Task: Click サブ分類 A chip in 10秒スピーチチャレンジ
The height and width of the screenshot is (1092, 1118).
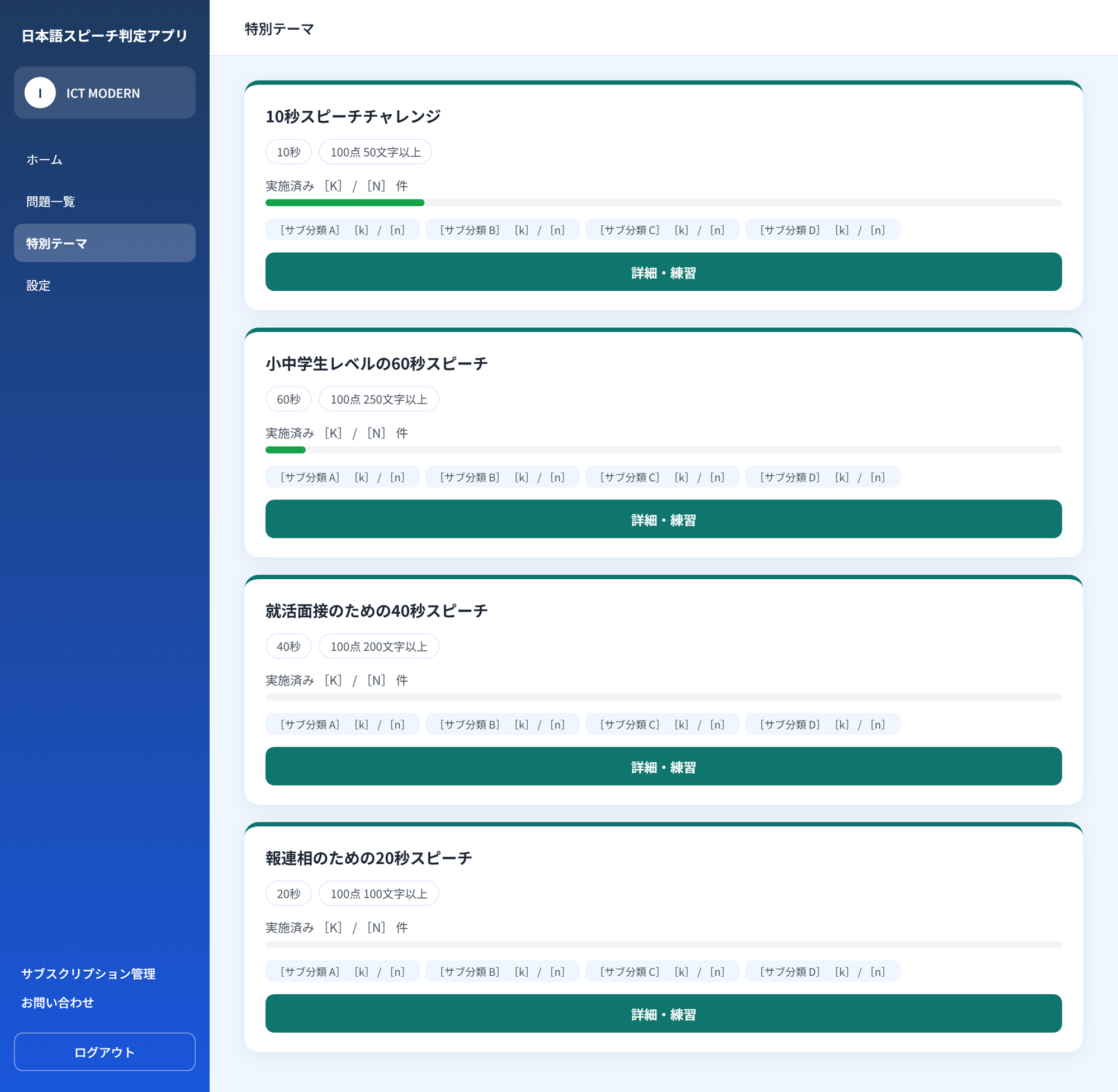Action: (x=342, y=230)
